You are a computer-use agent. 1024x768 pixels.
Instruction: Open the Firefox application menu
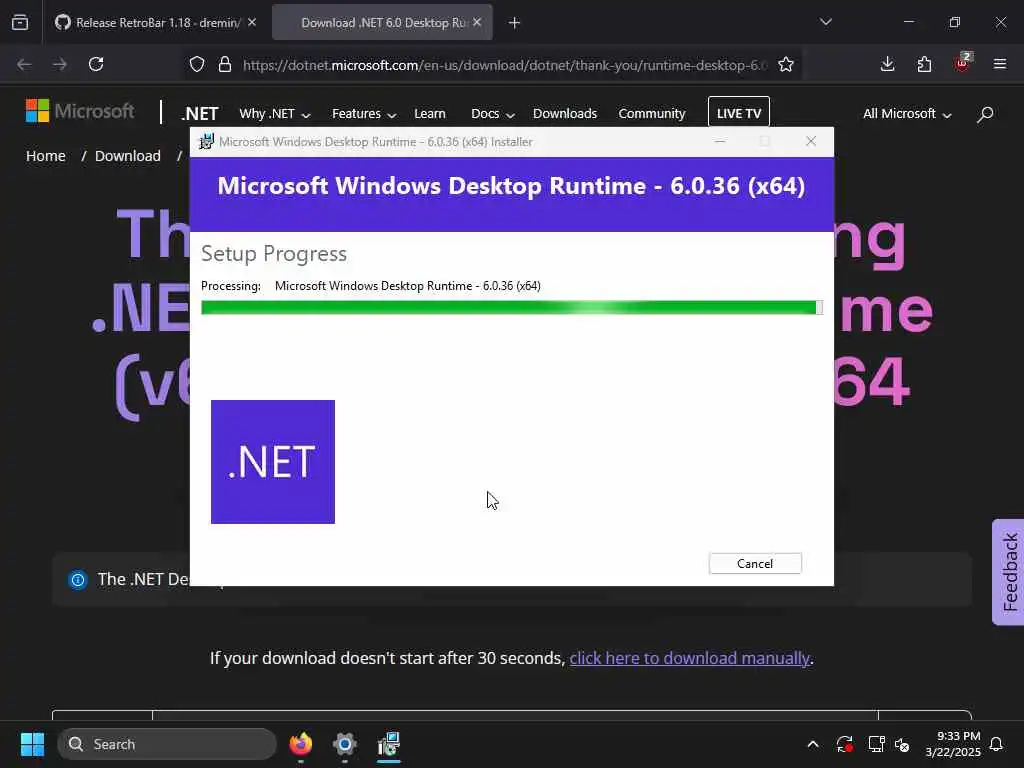(x=999, y=64)
